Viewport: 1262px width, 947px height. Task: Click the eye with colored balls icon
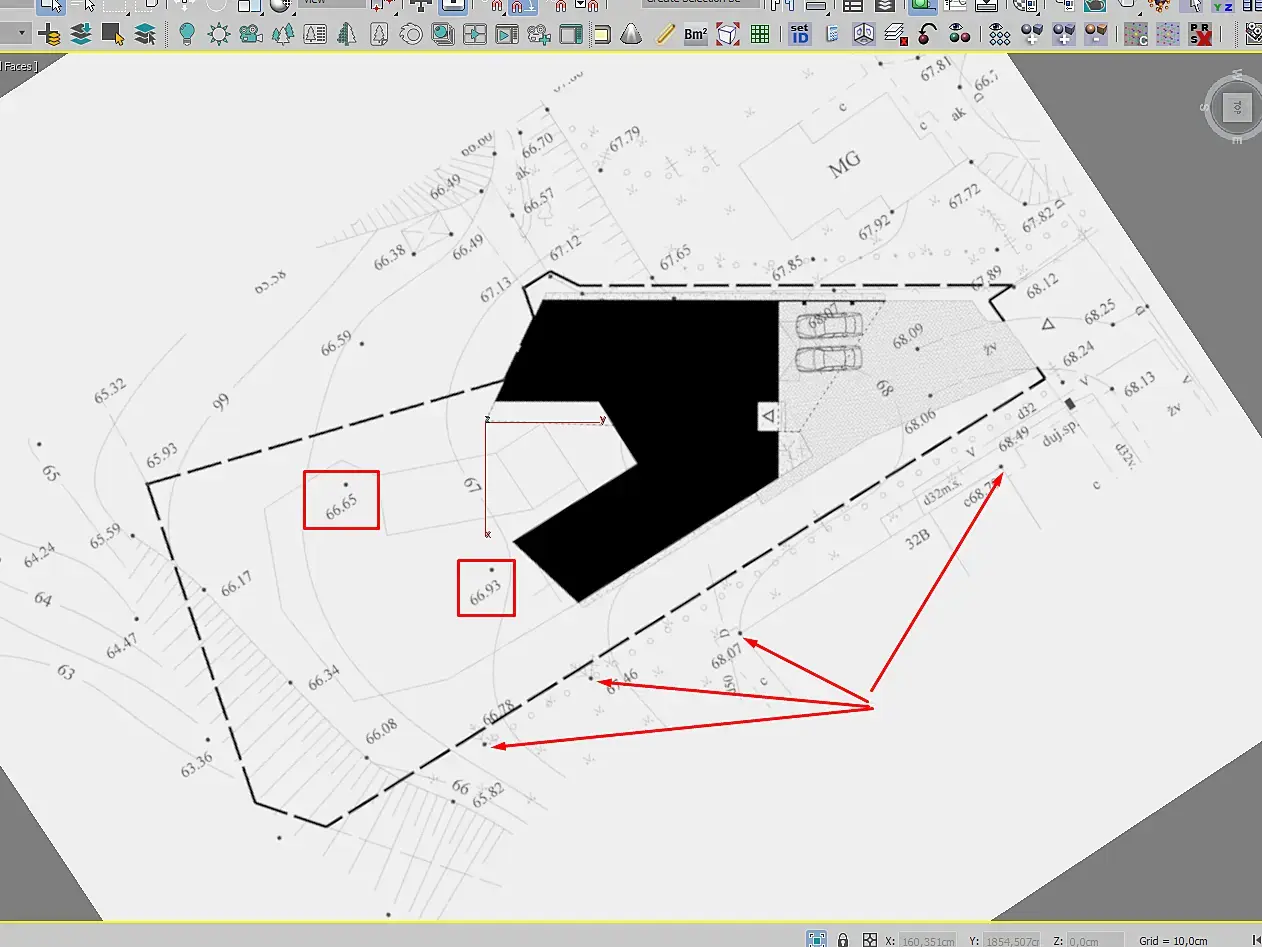tap(959, 36)
